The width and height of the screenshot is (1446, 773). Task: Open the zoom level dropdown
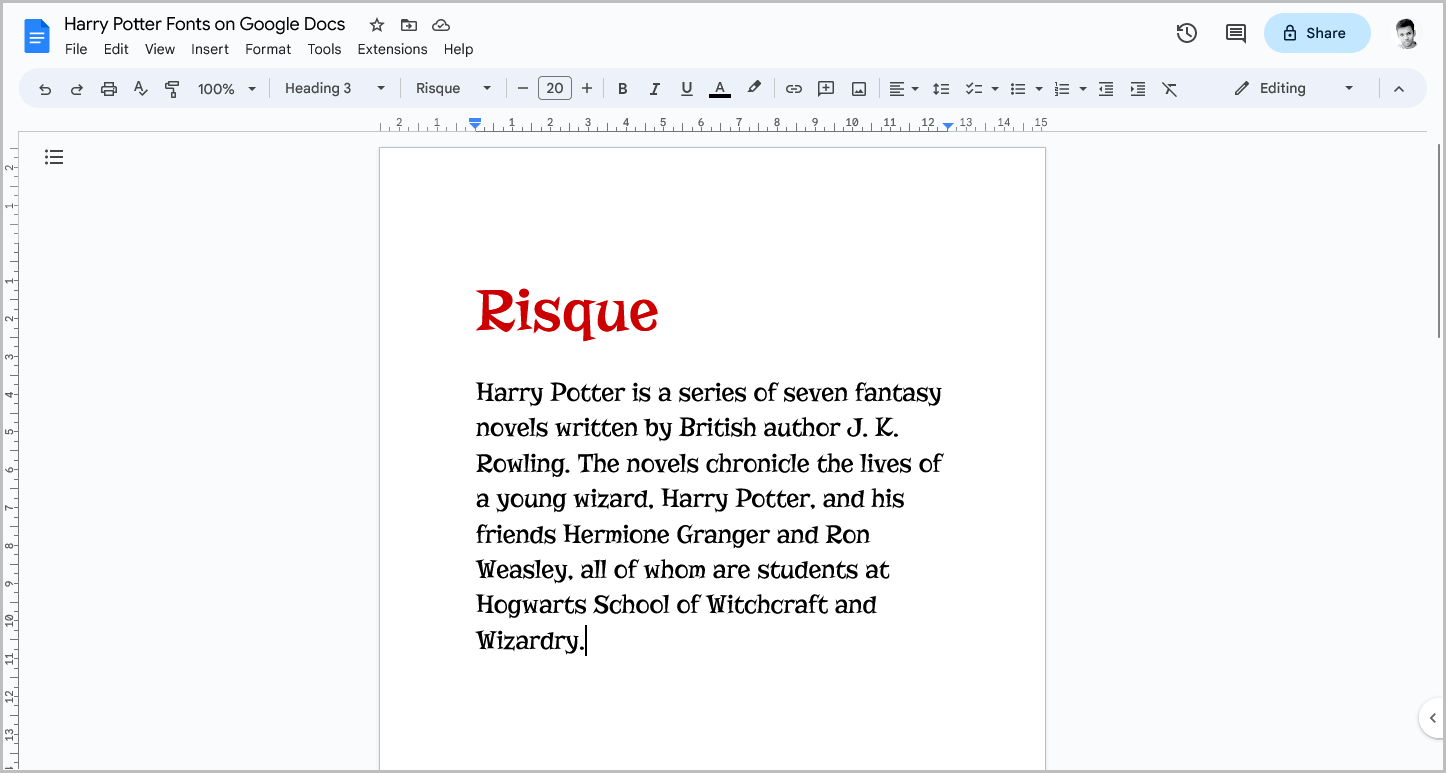point(225,88)
